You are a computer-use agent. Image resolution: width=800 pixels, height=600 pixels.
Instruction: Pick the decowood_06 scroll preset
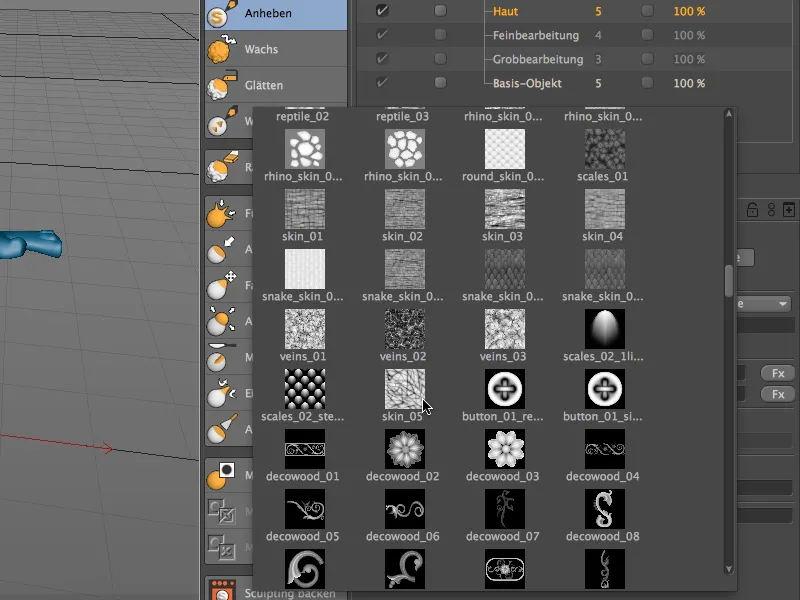coord(405,509)
